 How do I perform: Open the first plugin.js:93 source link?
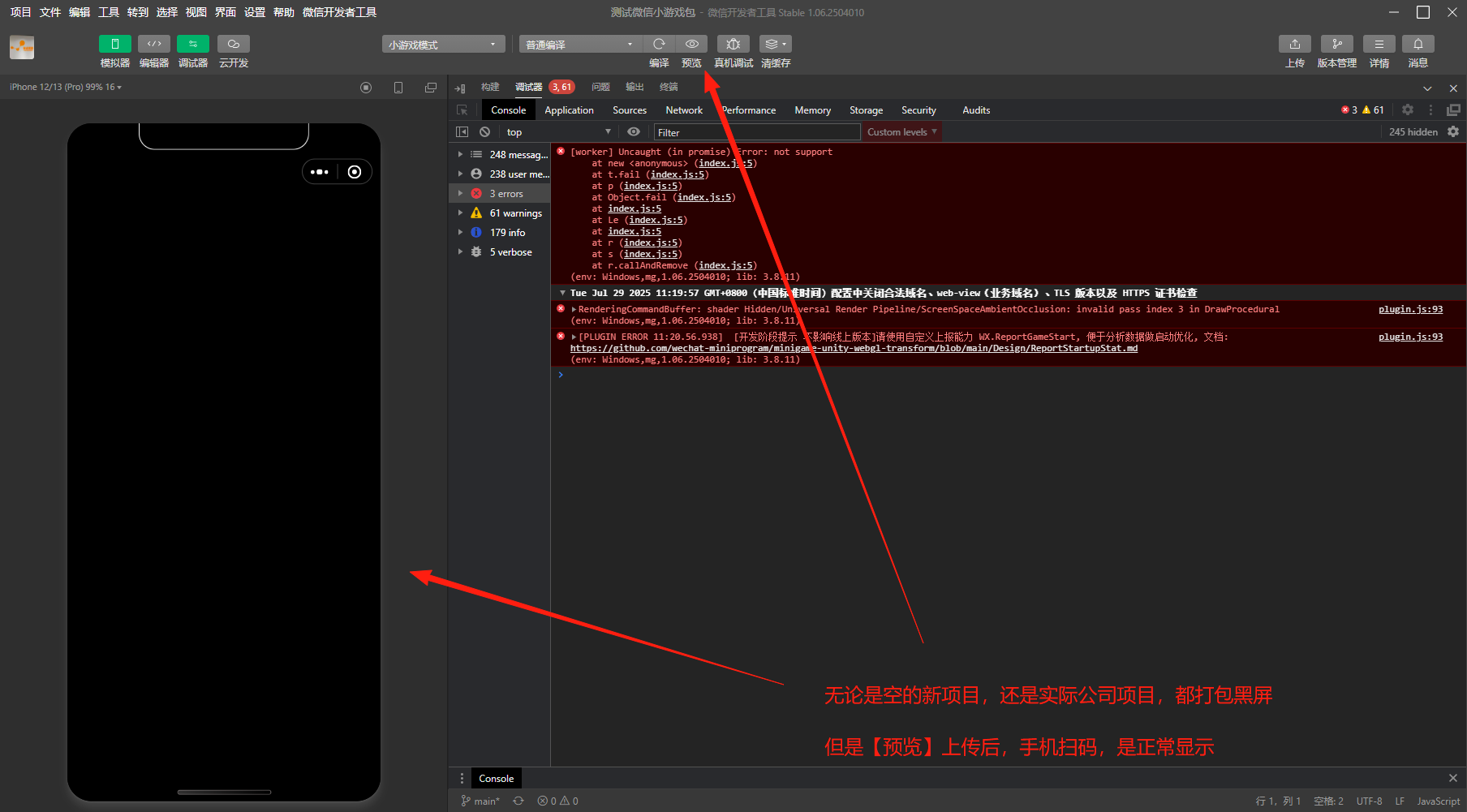[x=1410, y=309]
